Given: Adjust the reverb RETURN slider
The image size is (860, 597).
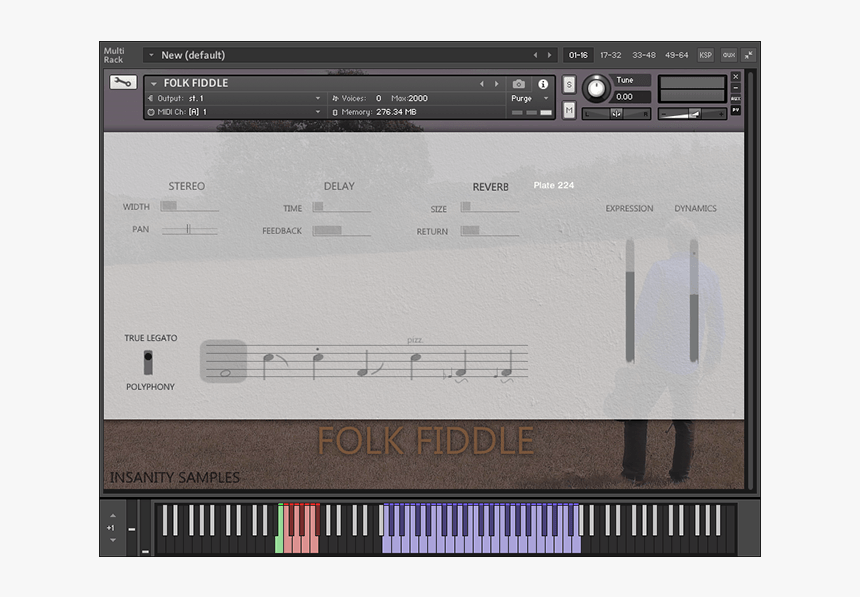Looking at the screenshot, I should (x=489, y=231).
